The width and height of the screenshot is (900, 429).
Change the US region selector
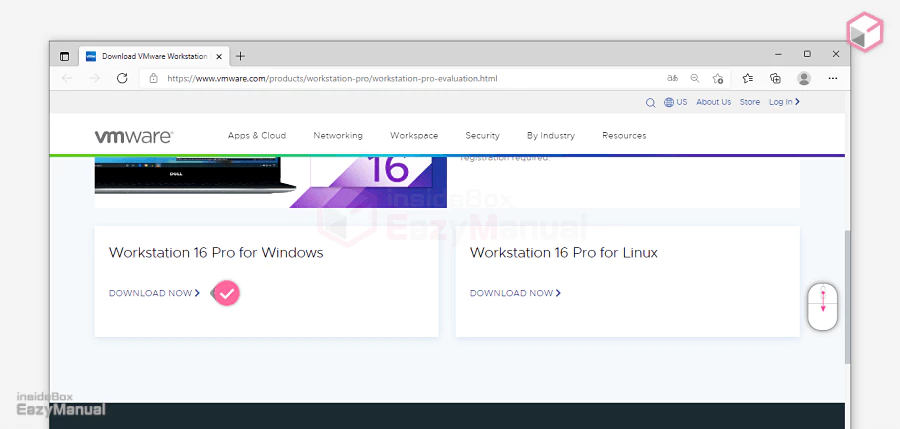click(676, 102)
